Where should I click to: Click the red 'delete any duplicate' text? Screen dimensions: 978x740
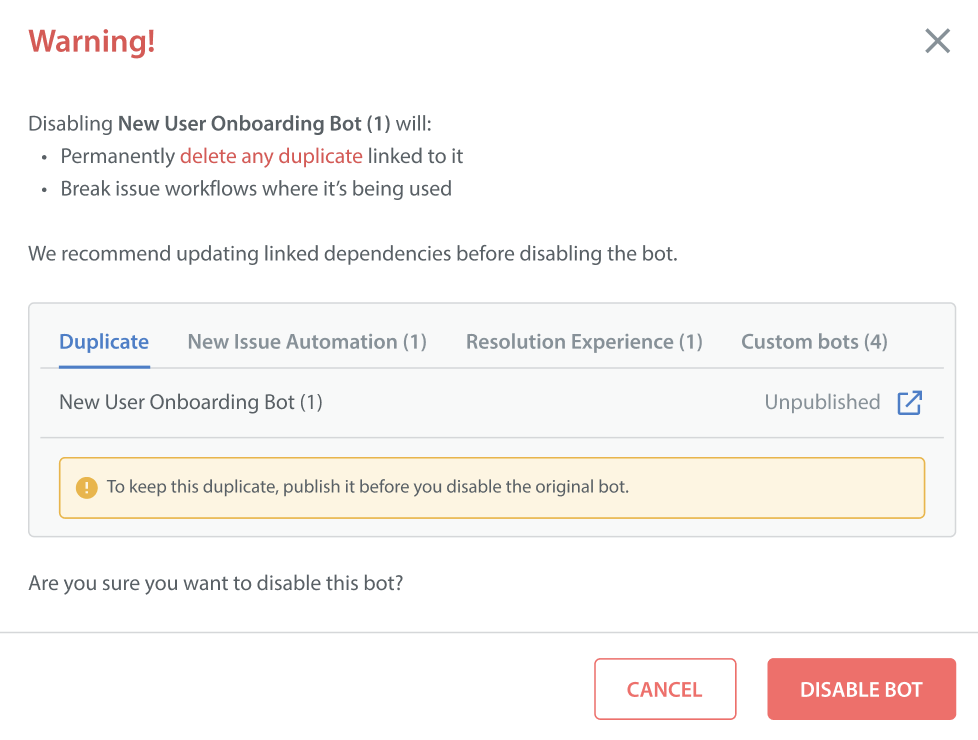[x=271, y=156]
